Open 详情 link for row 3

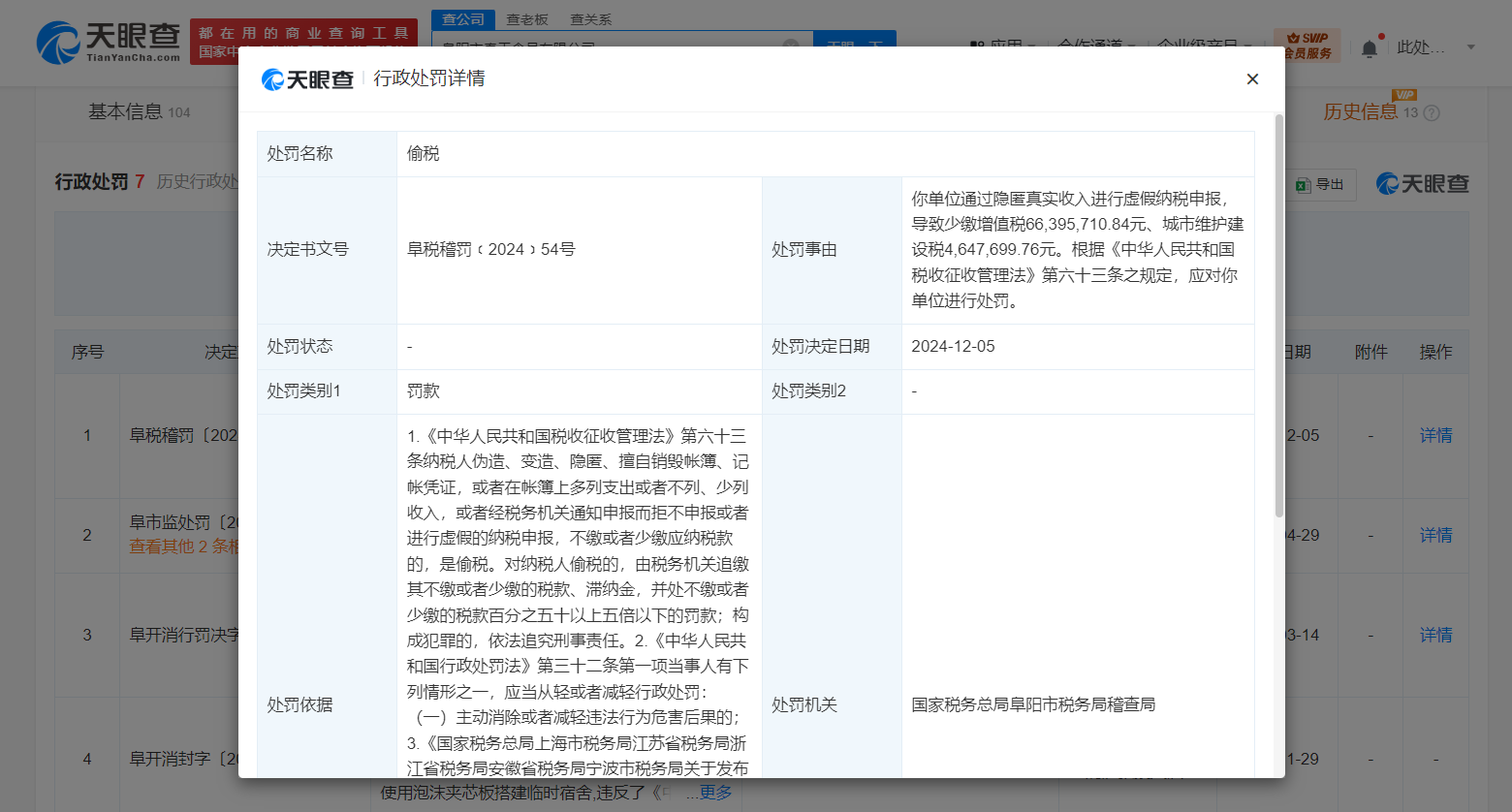[1435, 635]
